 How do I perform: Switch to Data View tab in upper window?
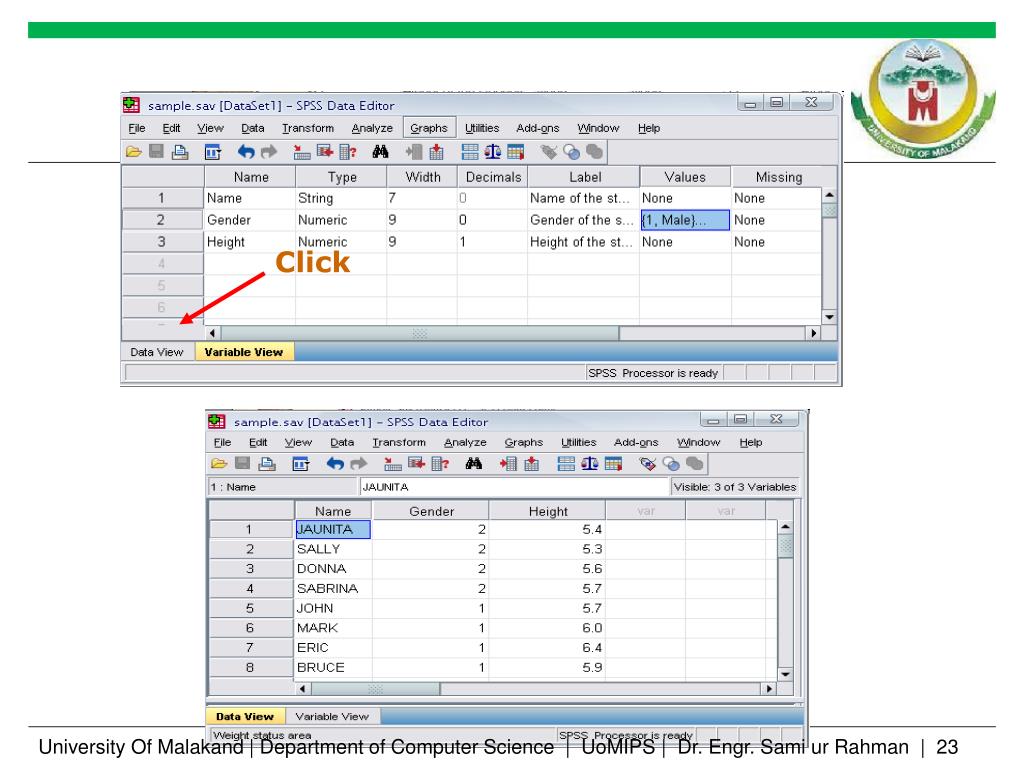coord(157,352)
